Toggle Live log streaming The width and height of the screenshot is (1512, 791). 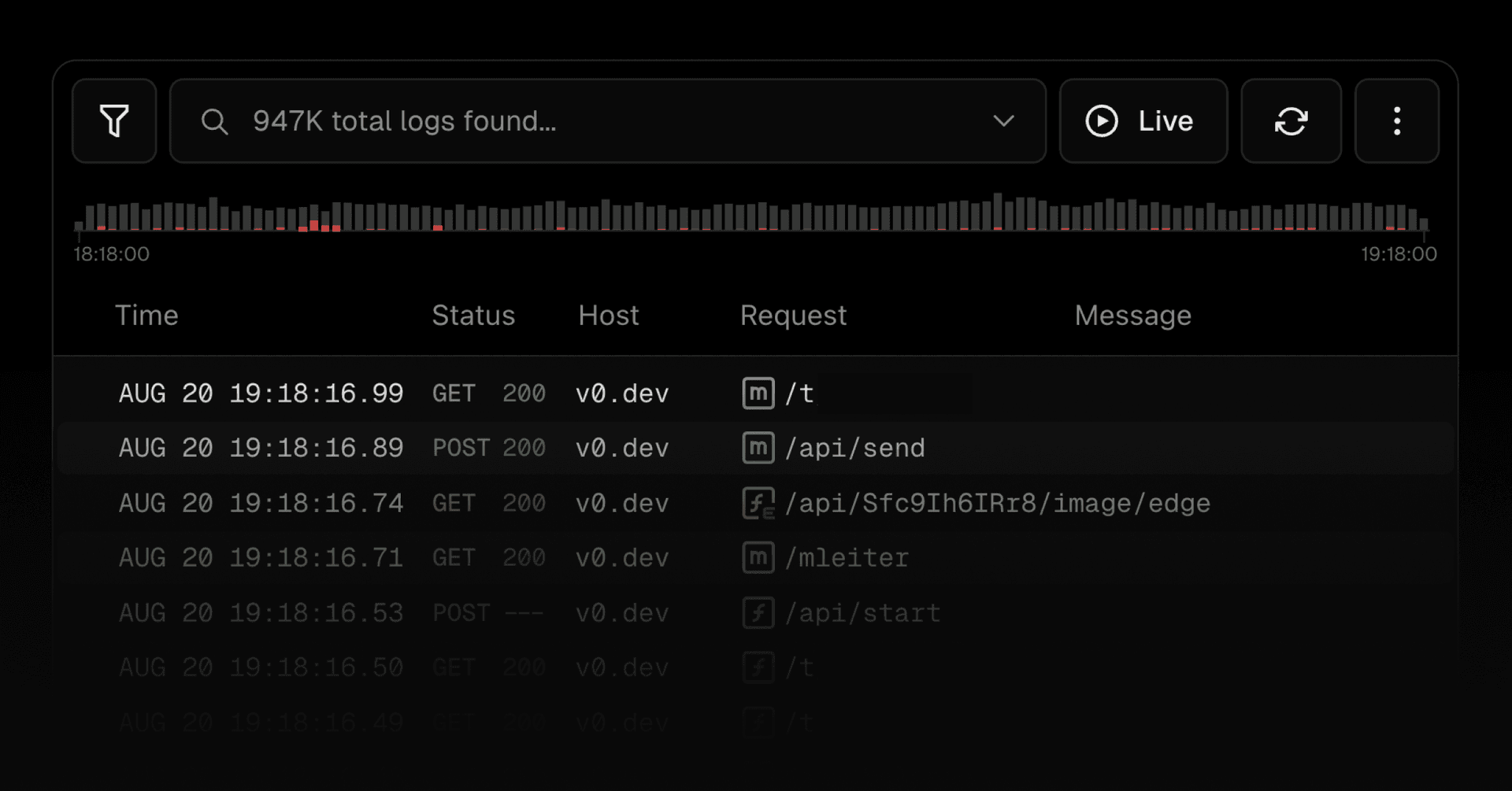click(1143, 121)
